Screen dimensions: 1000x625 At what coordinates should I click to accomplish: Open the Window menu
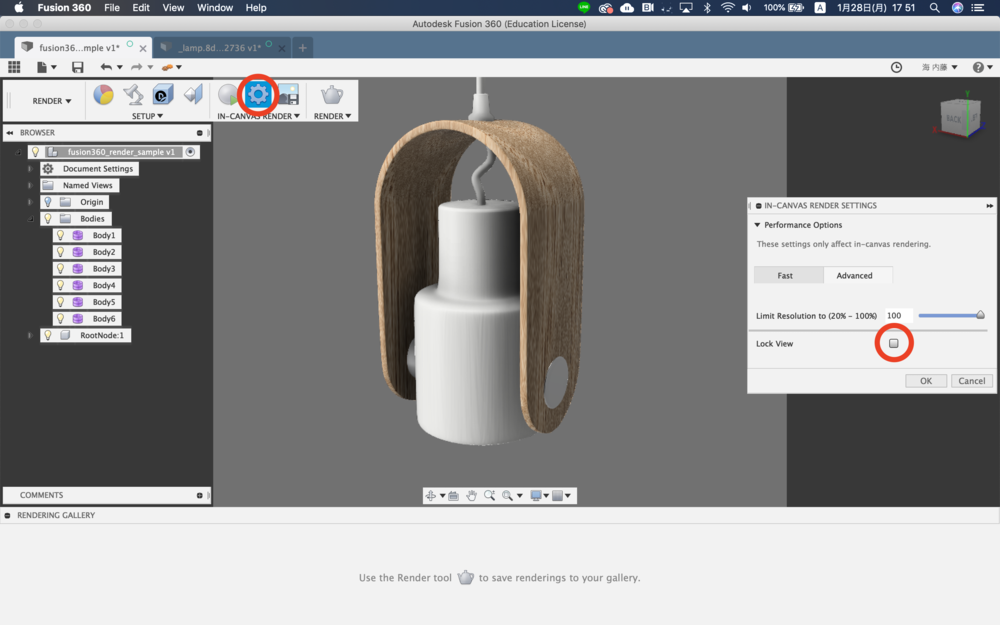point(215,8)
